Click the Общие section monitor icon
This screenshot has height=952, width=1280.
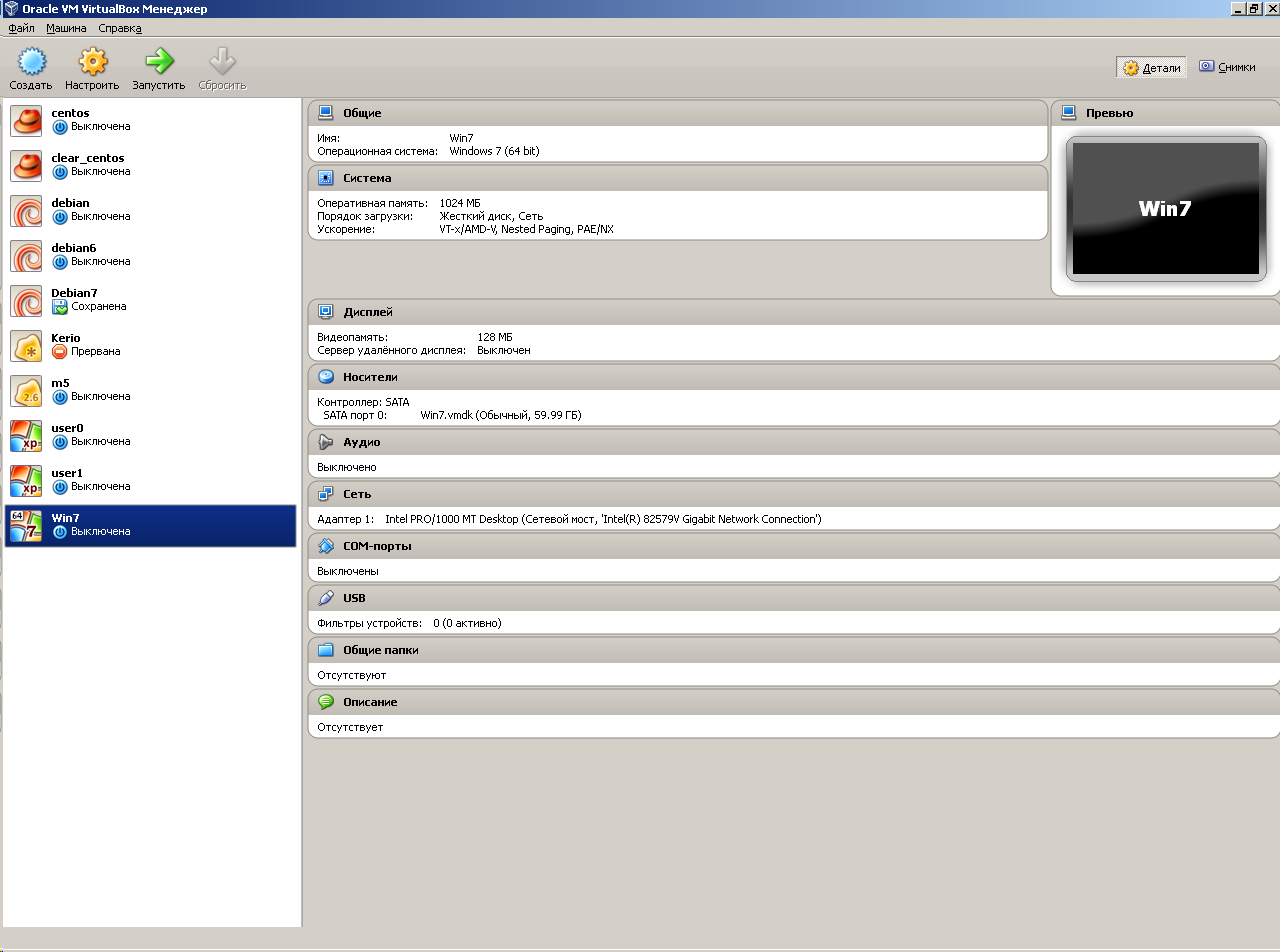click(325, 113)
